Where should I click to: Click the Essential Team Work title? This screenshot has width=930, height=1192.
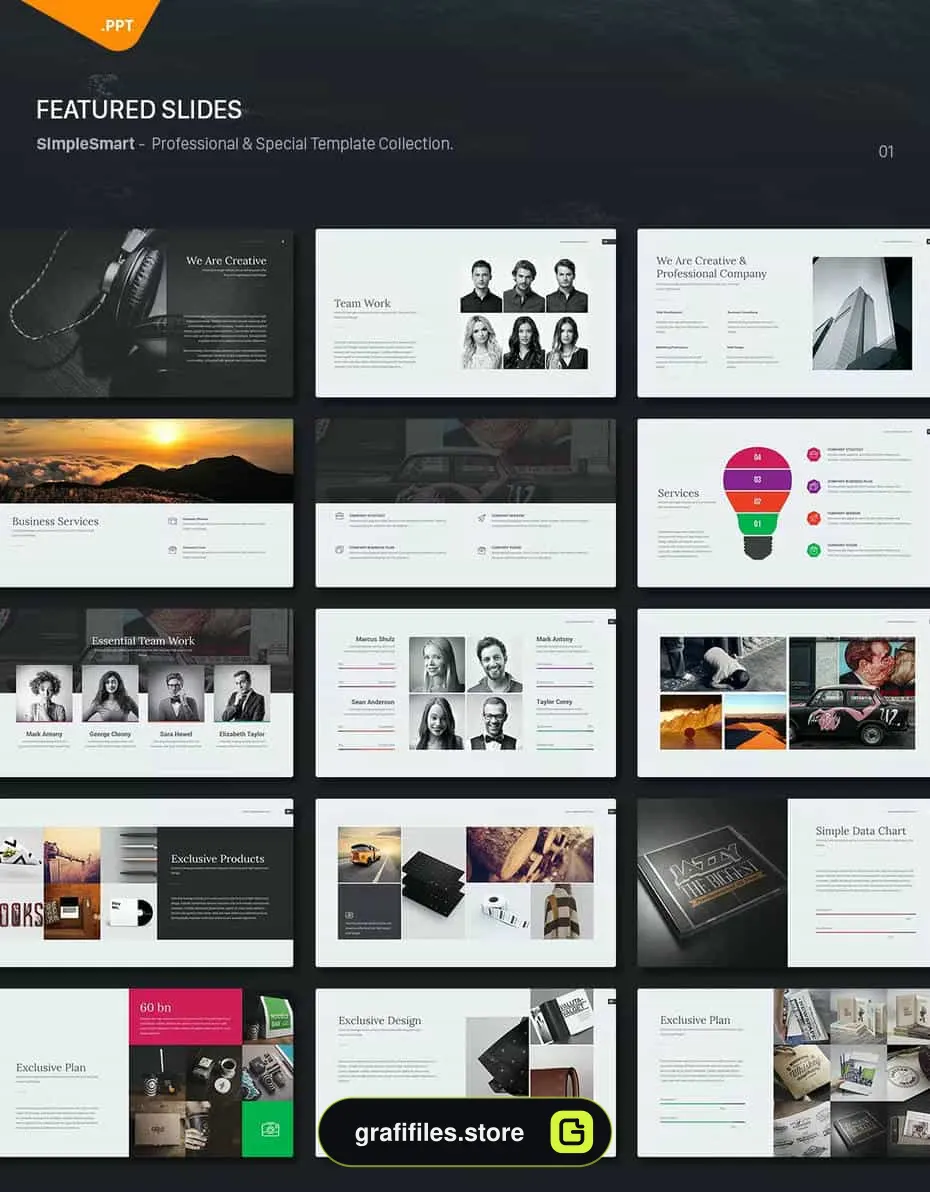(143, 641)
